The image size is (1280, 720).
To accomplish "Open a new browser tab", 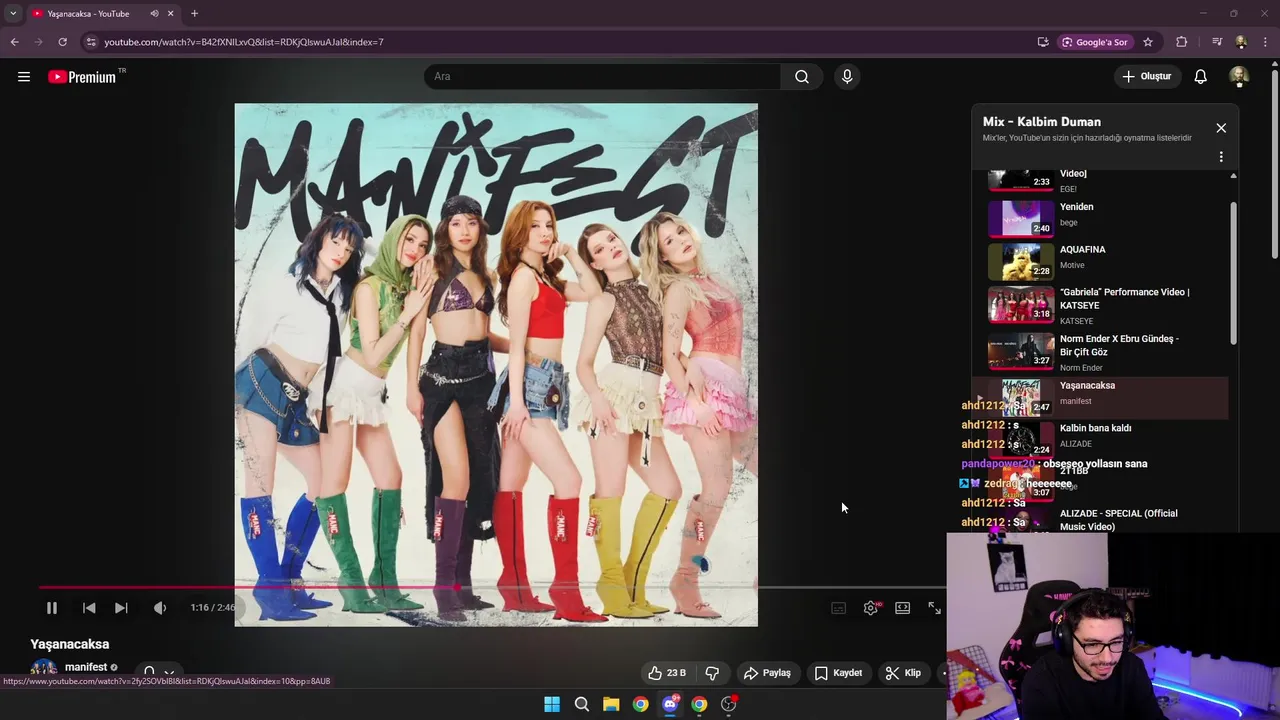I will (194, 14).
